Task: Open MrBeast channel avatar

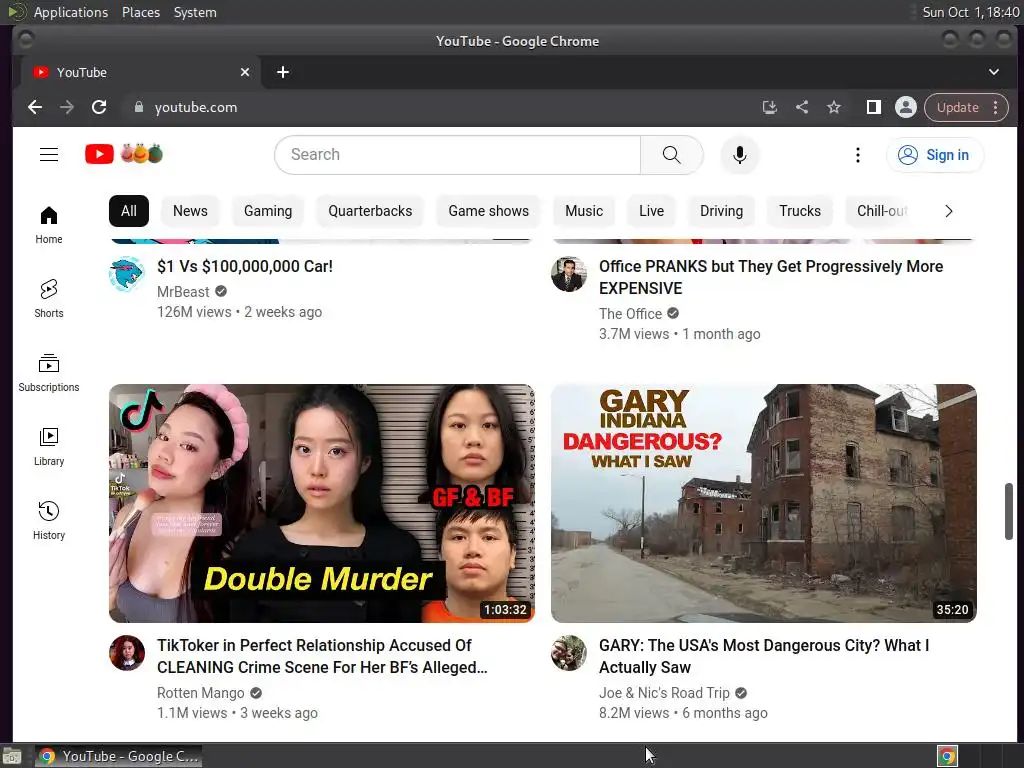Action: click(127, 274)
